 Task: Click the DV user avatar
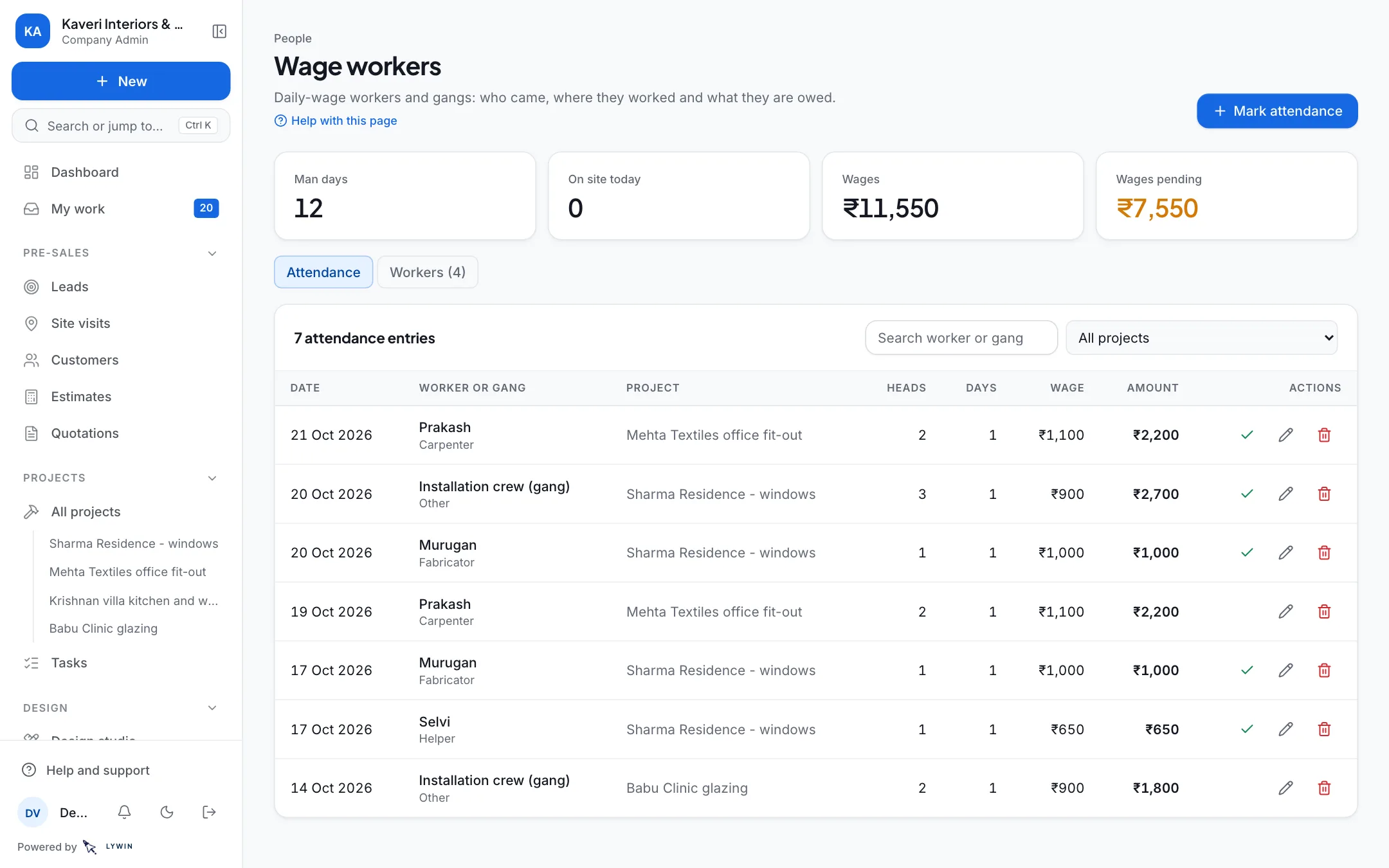(33, 813)
